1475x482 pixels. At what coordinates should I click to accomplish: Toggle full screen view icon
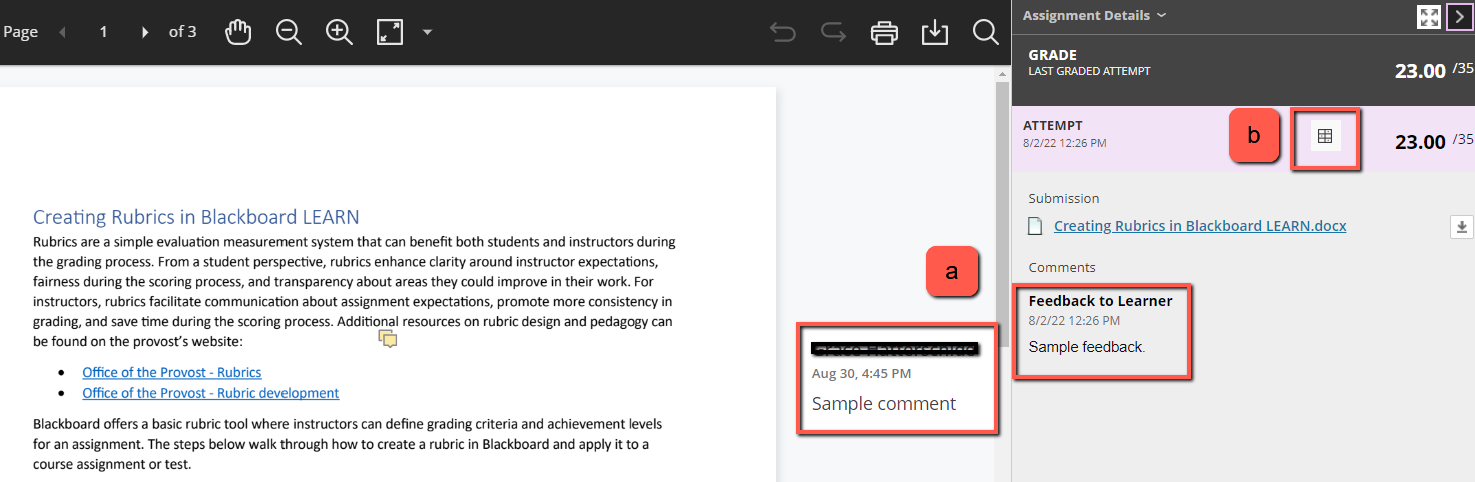click(x=1429, y=16)
